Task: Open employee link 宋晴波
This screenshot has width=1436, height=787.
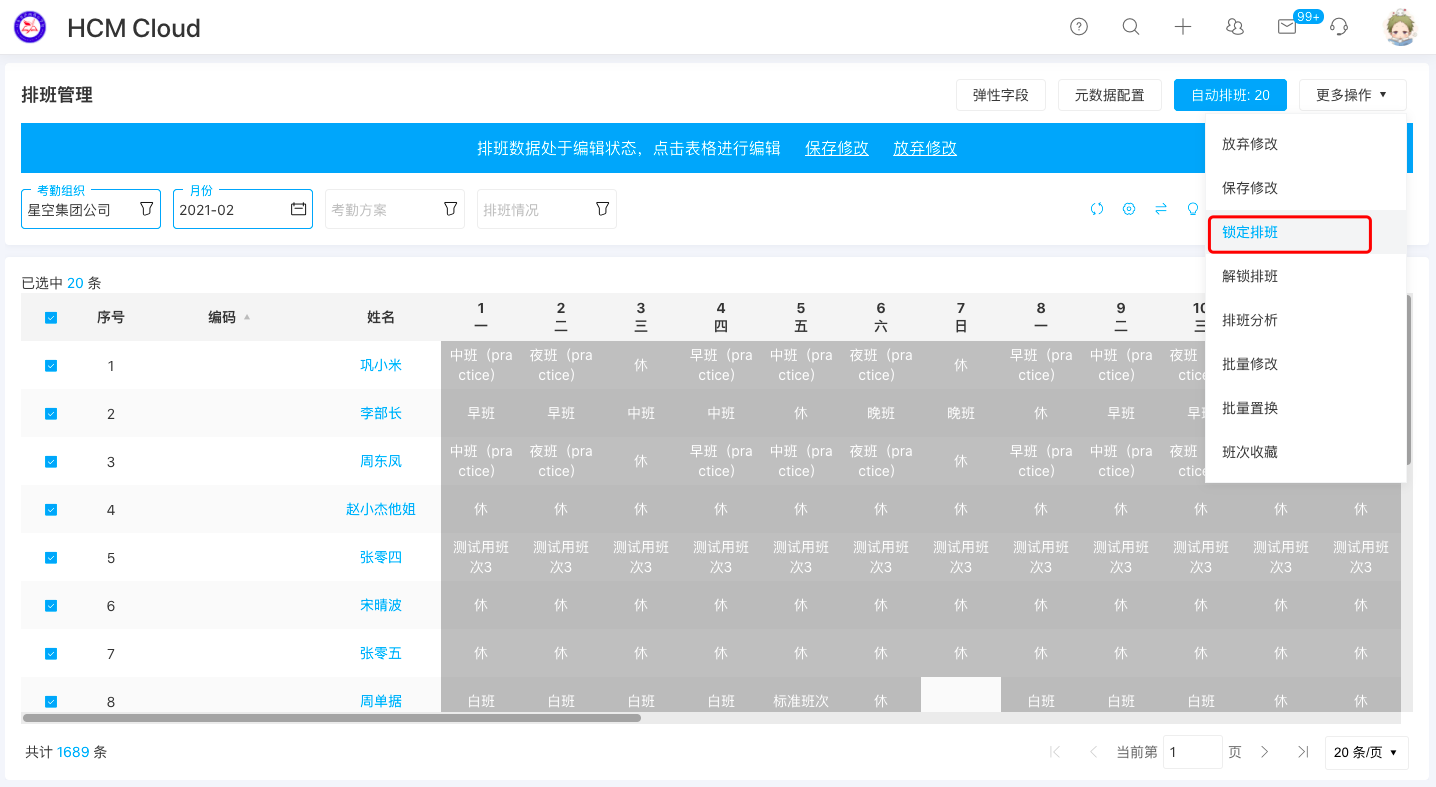Action: 381,605
